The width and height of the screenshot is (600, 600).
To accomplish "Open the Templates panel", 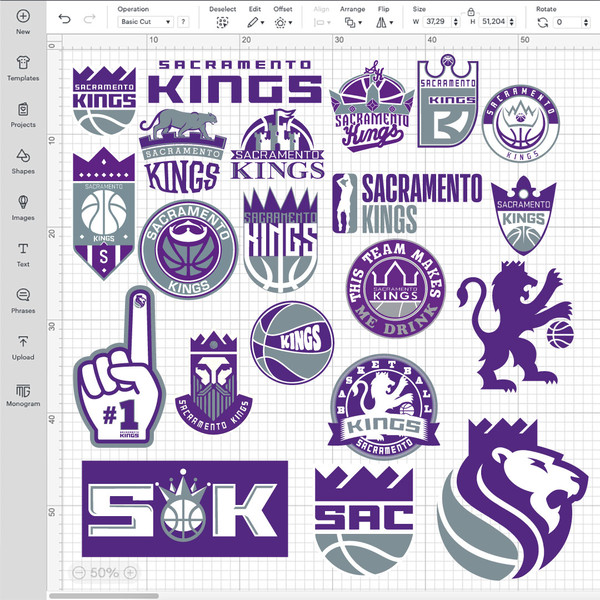I will [23, 68].
